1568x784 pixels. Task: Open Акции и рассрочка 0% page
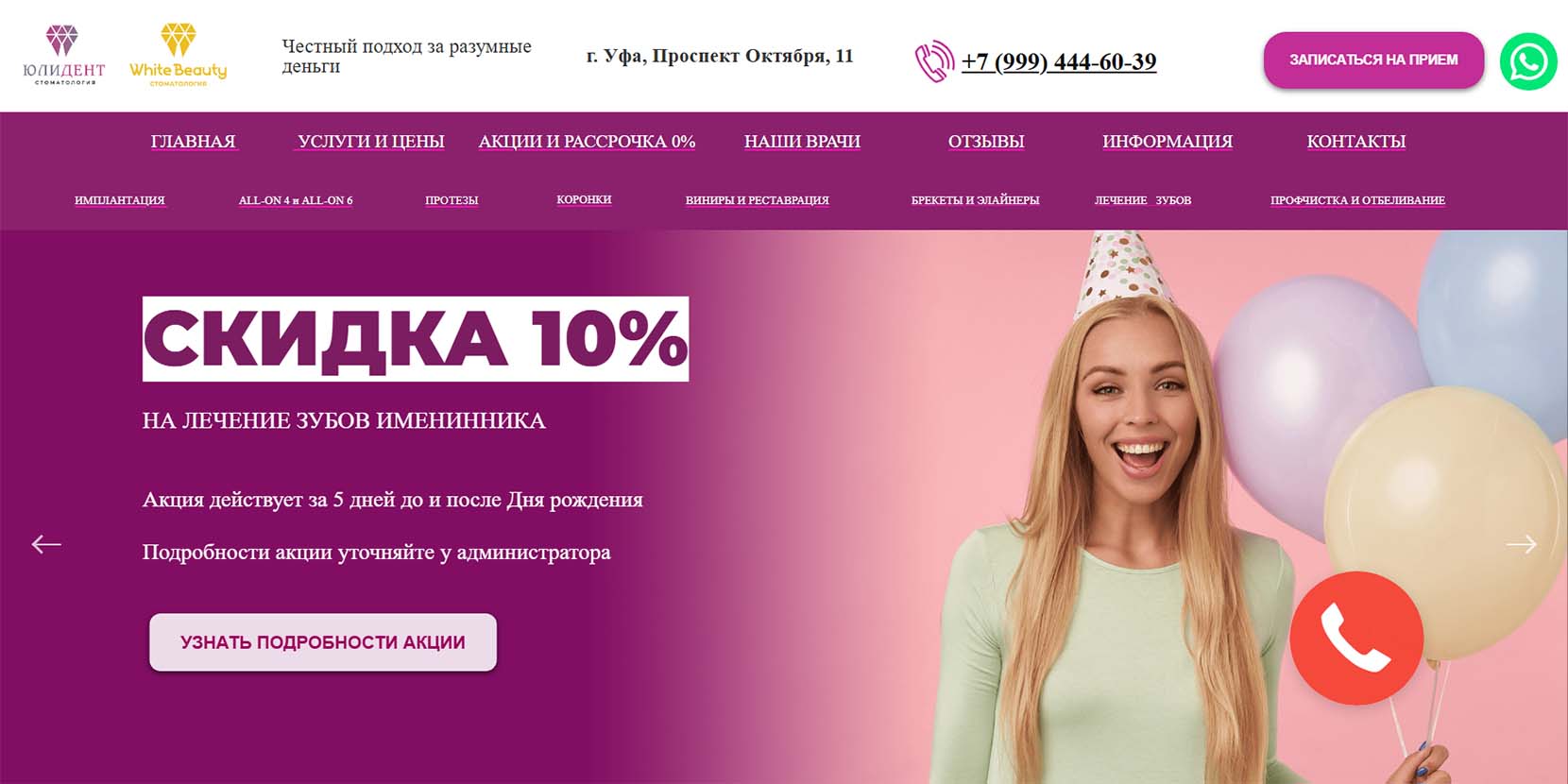[x=587, y=142]
